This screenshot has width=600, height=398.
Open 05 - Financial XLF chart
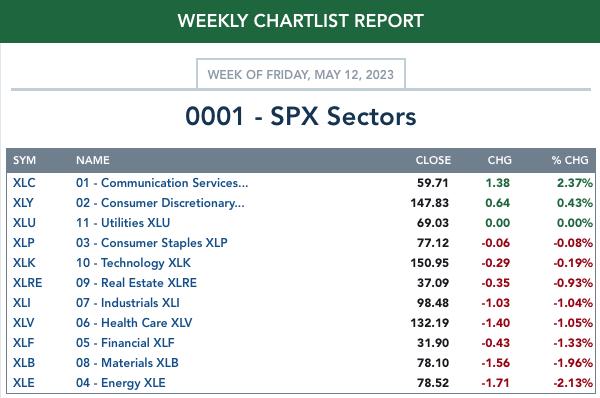pyautogui.click(x=125, y=343)
